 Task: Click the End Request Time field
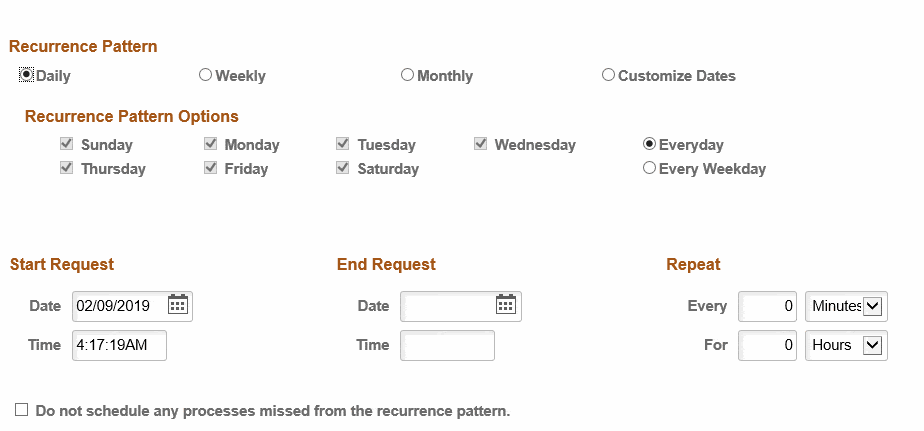pyautogui.click(x=447, y=345)
